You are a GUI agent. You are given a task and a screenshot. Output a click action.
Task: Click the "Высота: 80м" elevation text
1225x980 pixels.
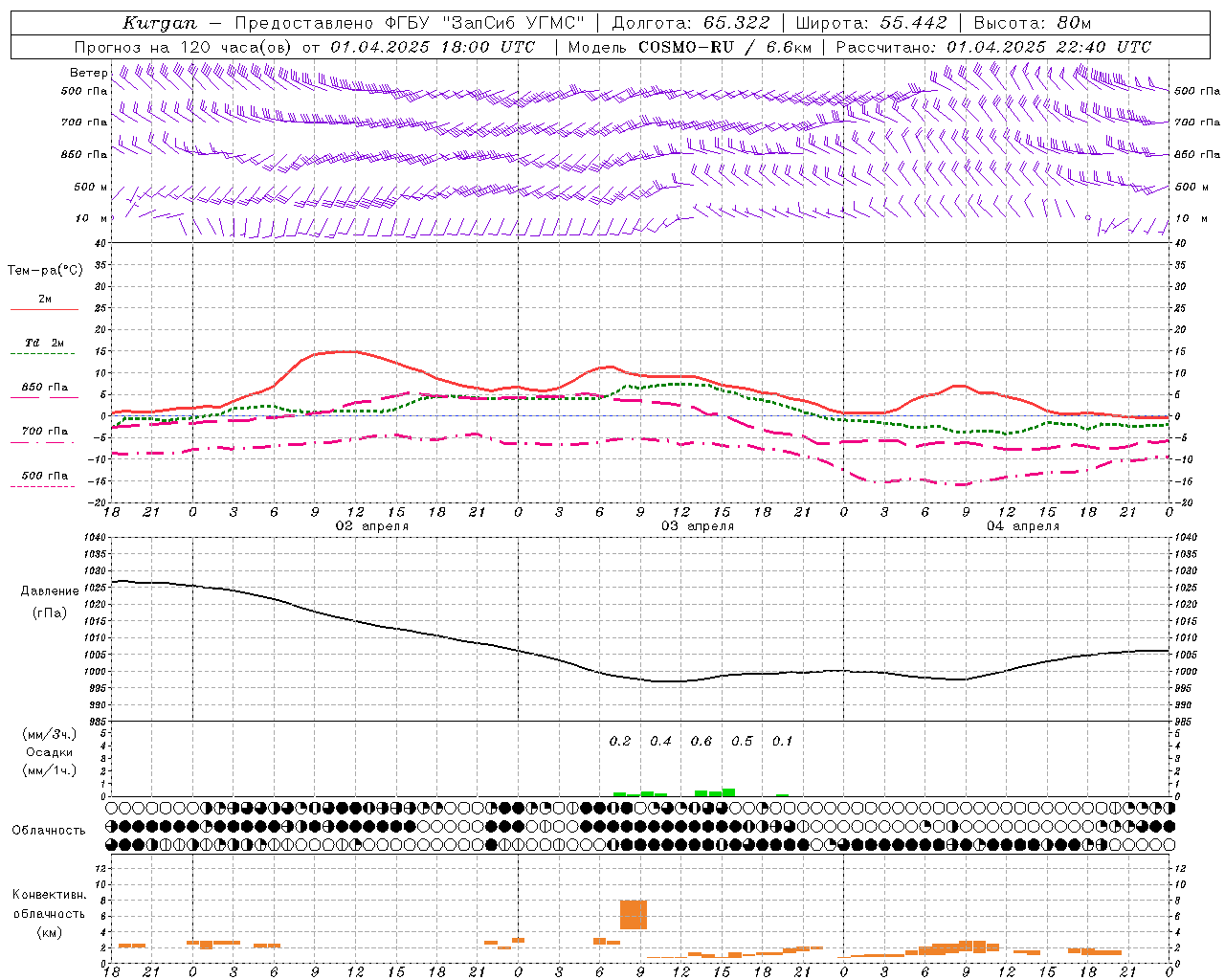click(x=1033, y=23)
